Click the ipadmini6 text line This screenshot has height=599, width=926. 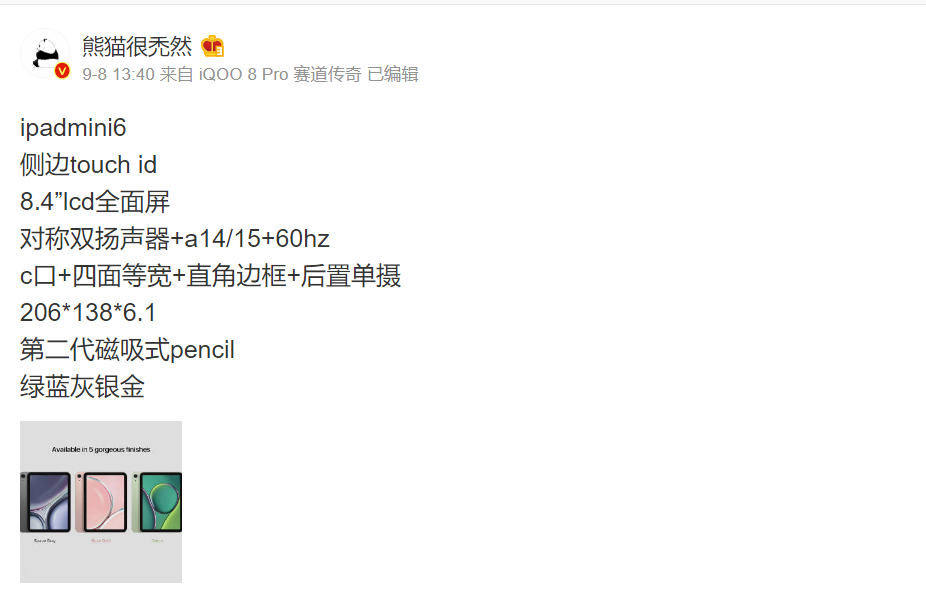73,128
